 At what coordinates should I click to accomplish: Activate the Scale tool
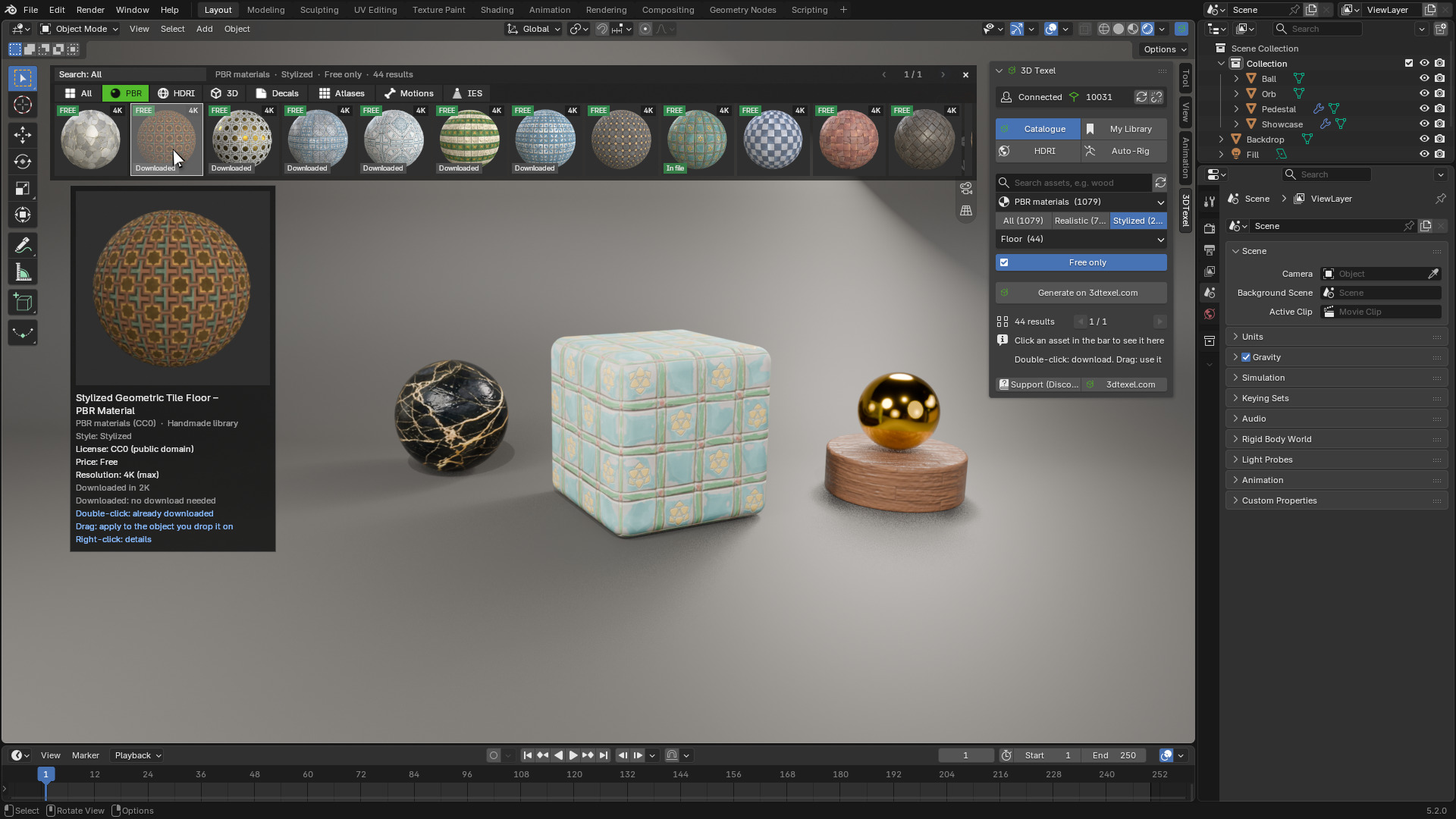(x=23, y=188)
